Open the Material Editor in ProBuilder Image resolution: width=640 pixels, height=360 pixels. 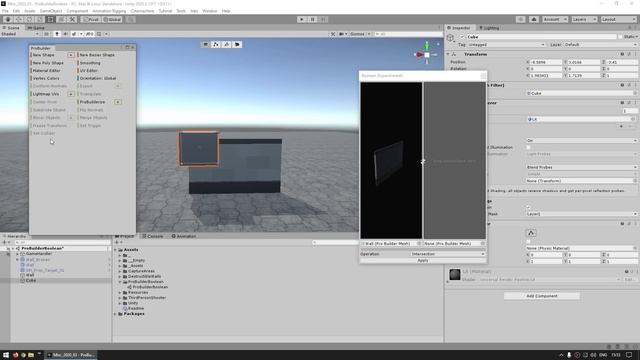47,71
